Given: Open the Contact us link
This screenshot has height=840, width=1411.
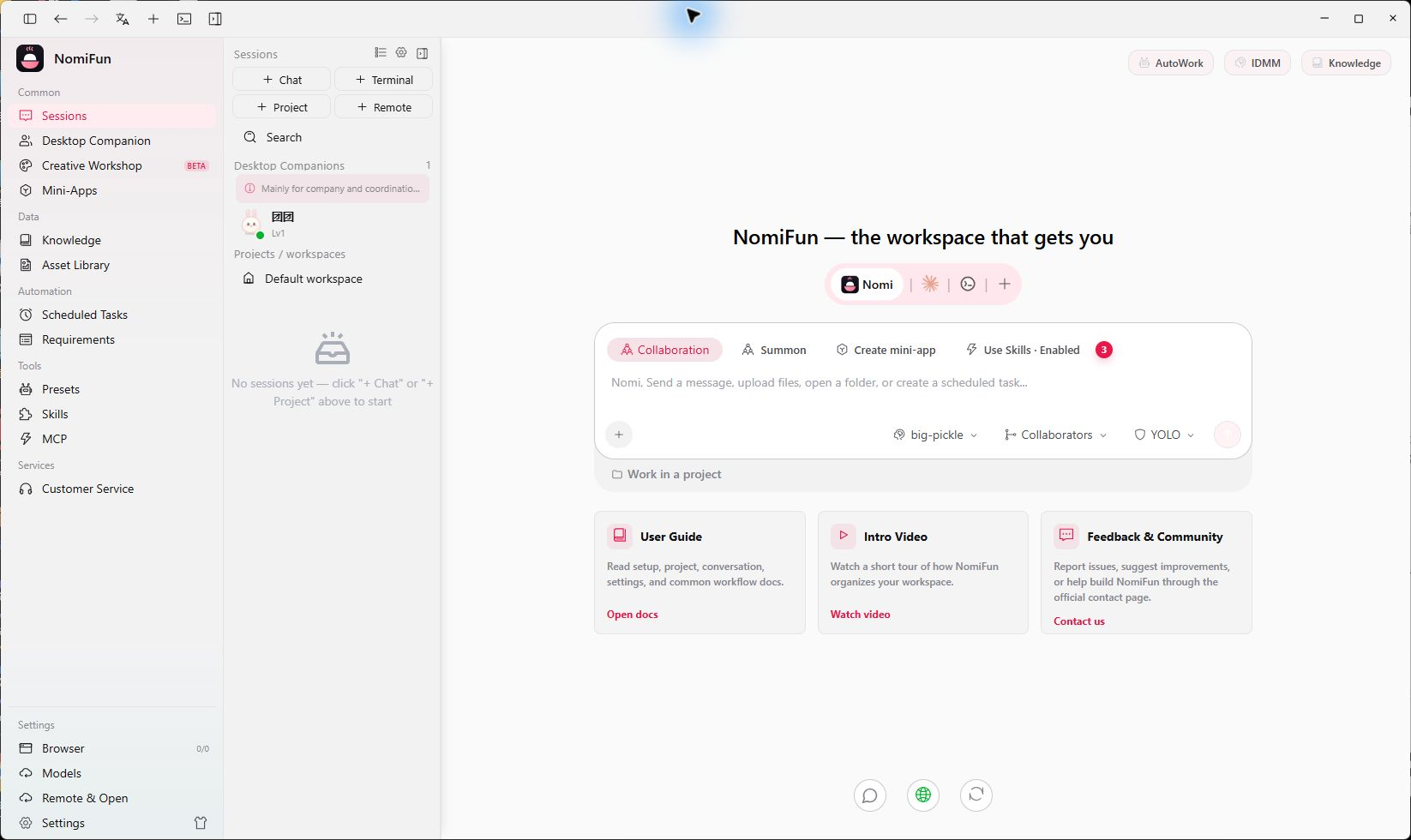Looking at the screenshot, I should (1079, 621).
